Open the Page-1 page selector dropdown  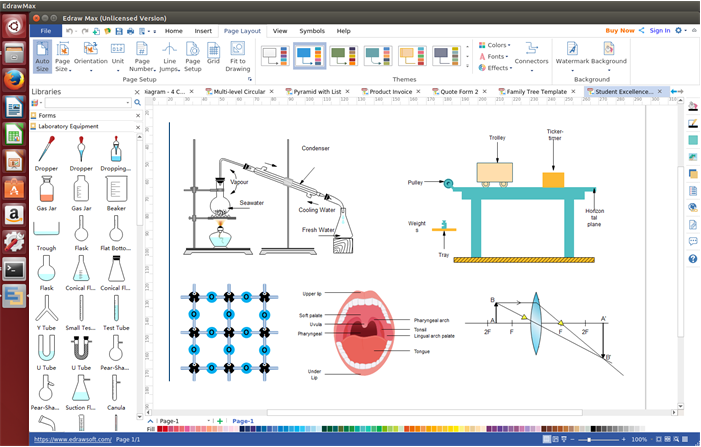pyautogui.click(x=208, y=421)
